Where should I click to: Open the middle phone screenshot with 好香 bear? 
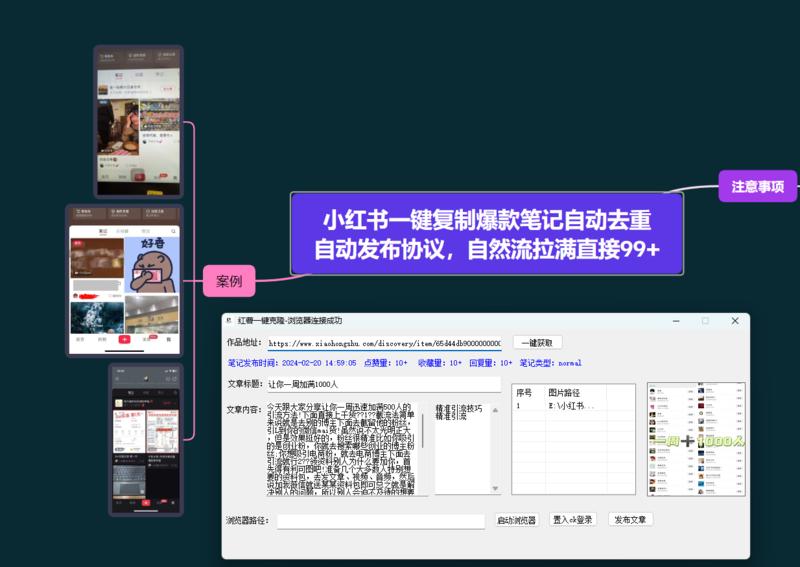[x=124, y=281]
